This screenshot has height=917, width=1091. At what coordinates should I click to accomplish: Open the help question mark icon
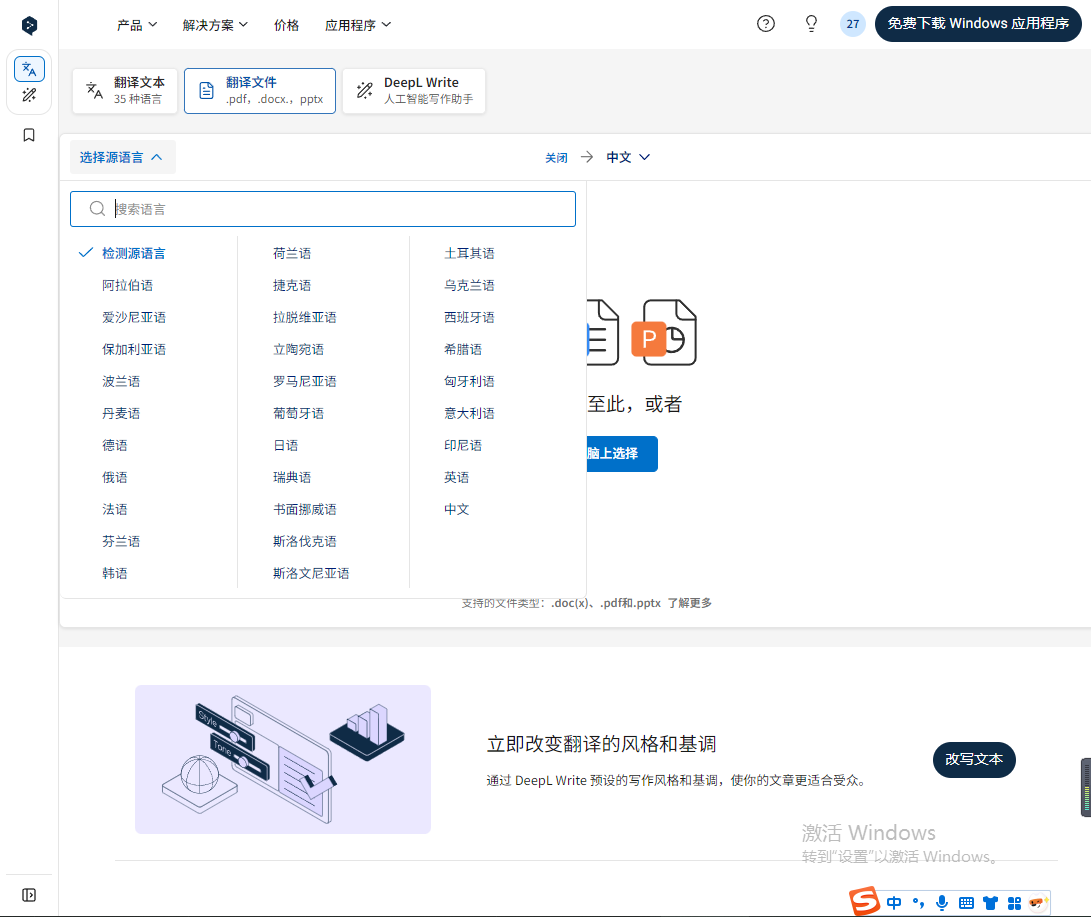[766, 24]
